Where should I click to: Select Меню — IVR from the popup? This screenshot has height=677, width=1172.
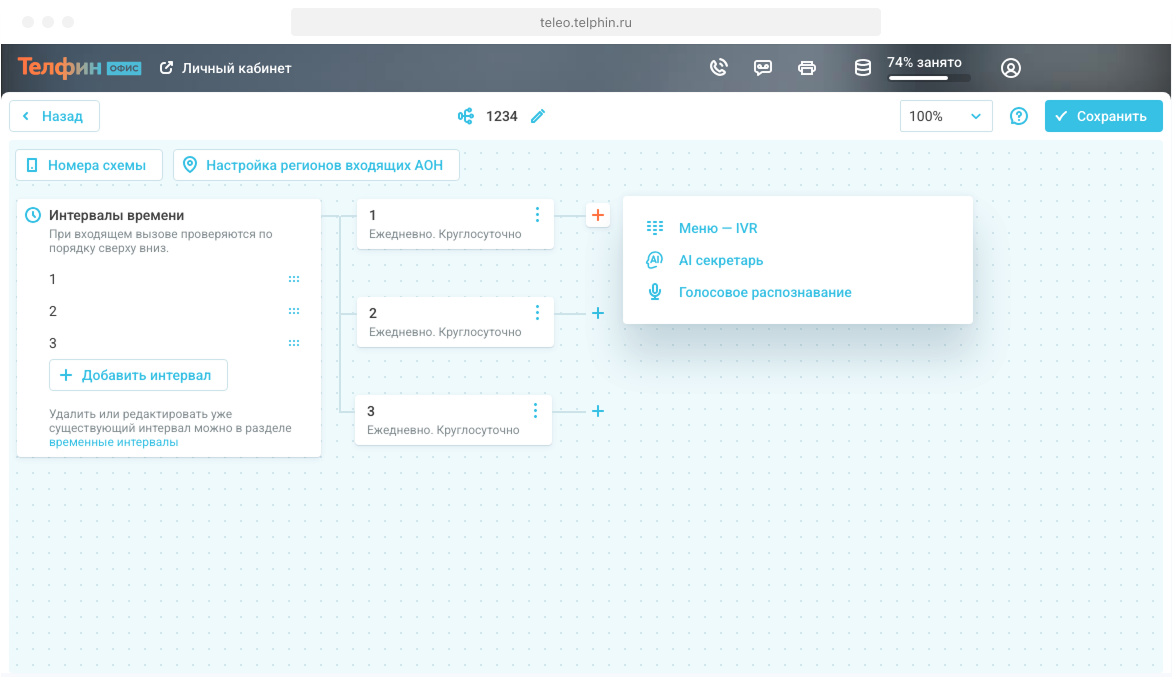click(x=717, y=228)
